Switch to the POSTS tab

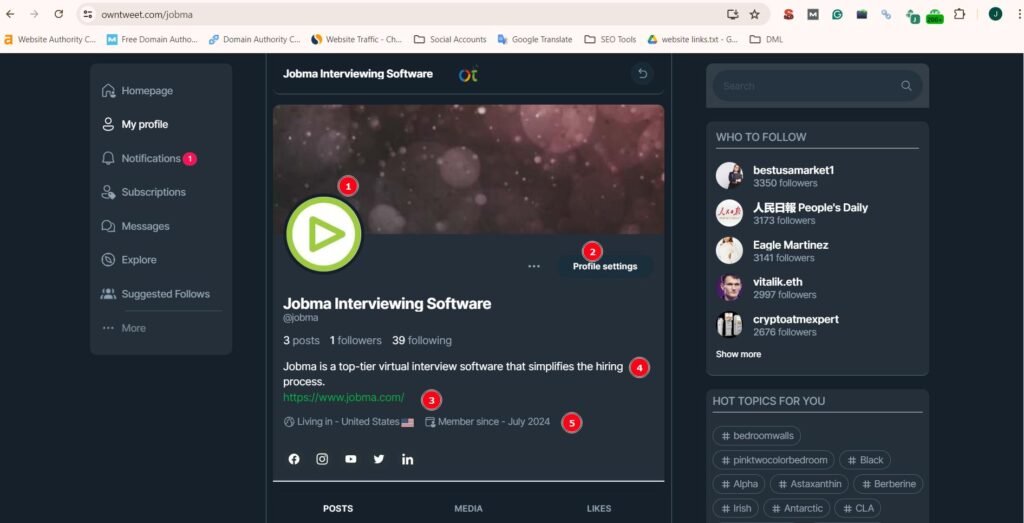(338, 509)
